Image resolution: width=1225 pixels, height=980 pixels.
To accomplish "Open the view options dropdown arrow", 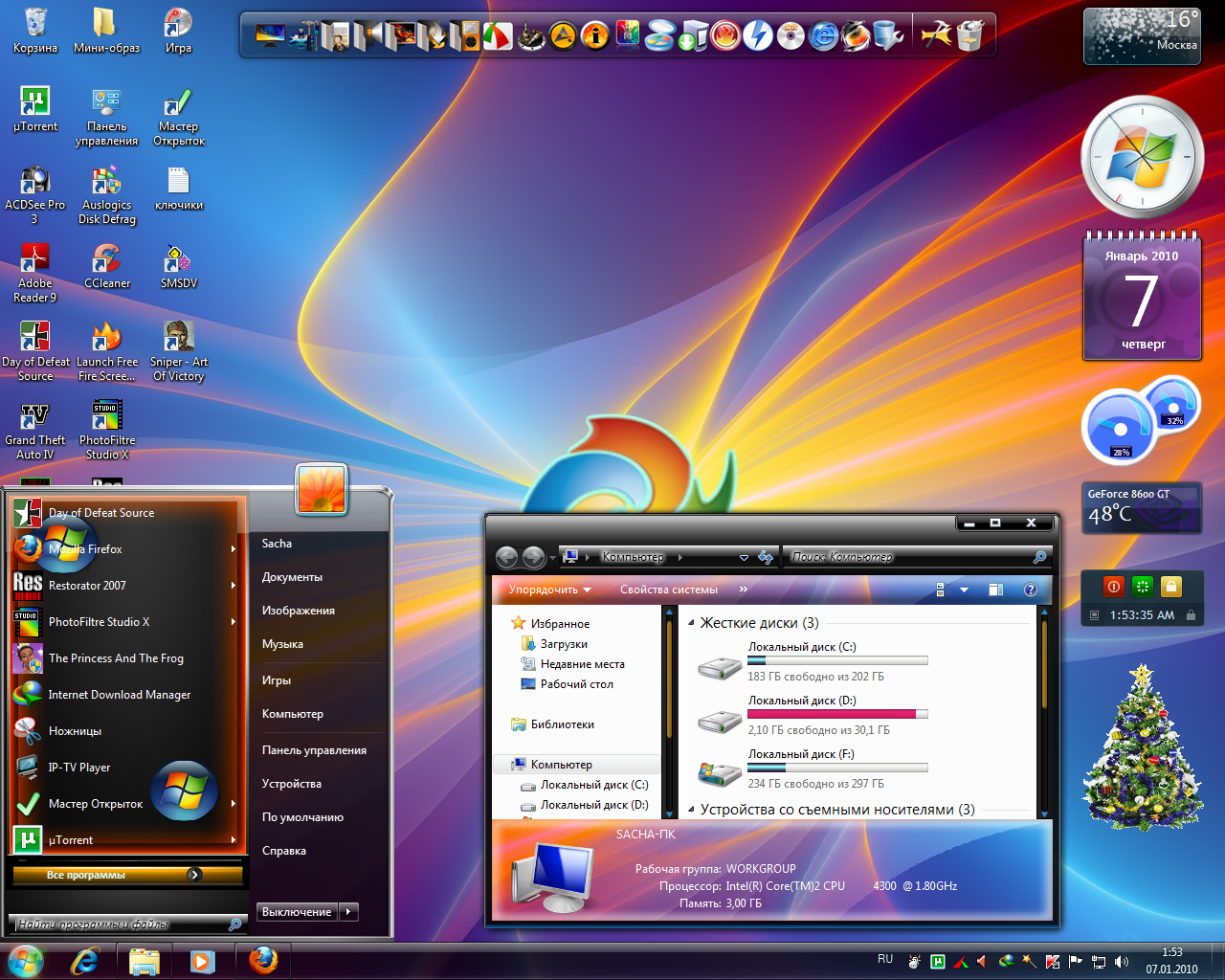I will point(964,590).
